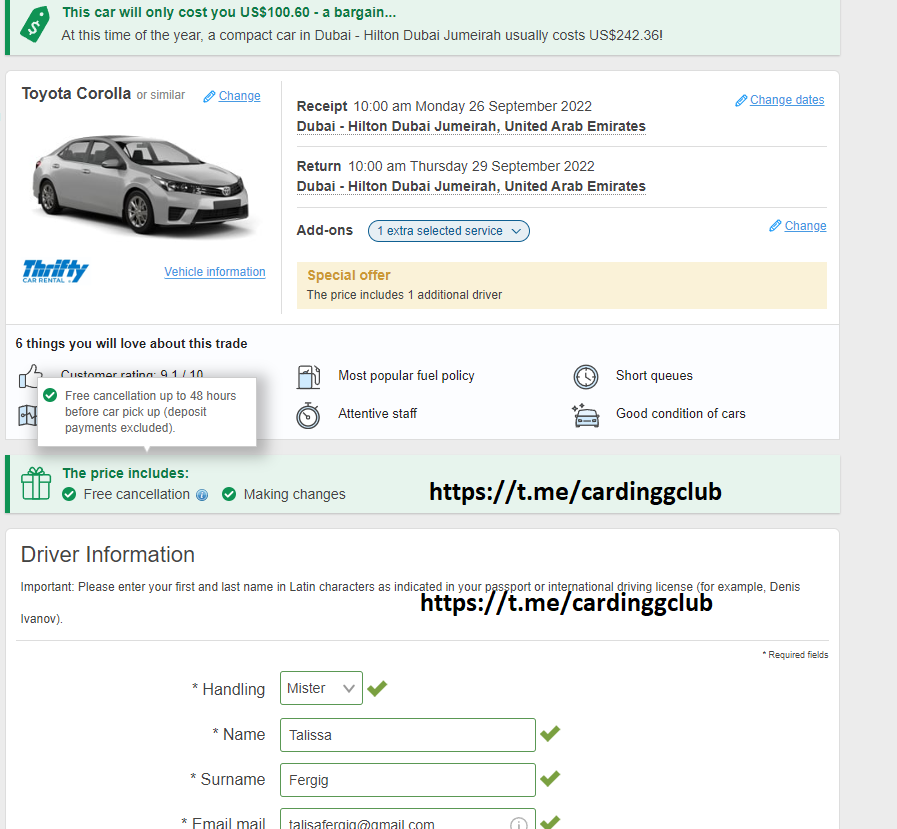
Task: Click the info icon in Email field
Action: click(x=518, y=824)
